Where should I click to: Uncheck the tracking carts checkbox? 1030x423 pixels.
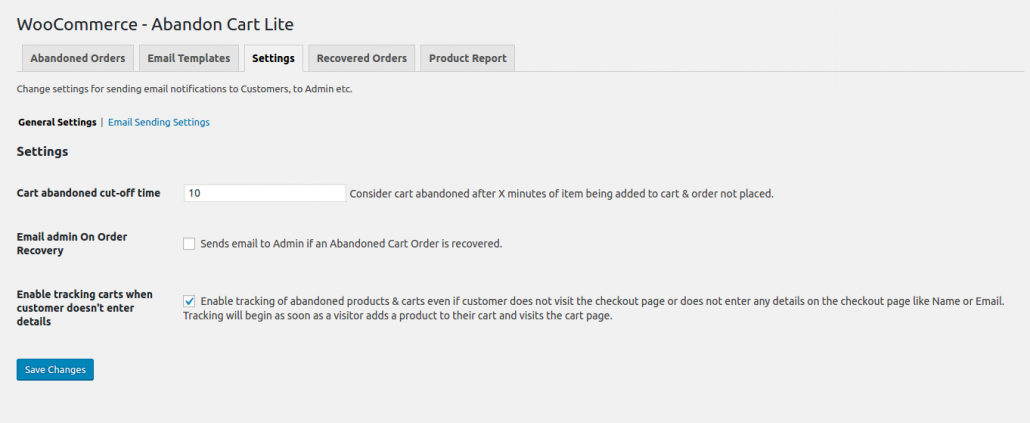coord(189,301)
